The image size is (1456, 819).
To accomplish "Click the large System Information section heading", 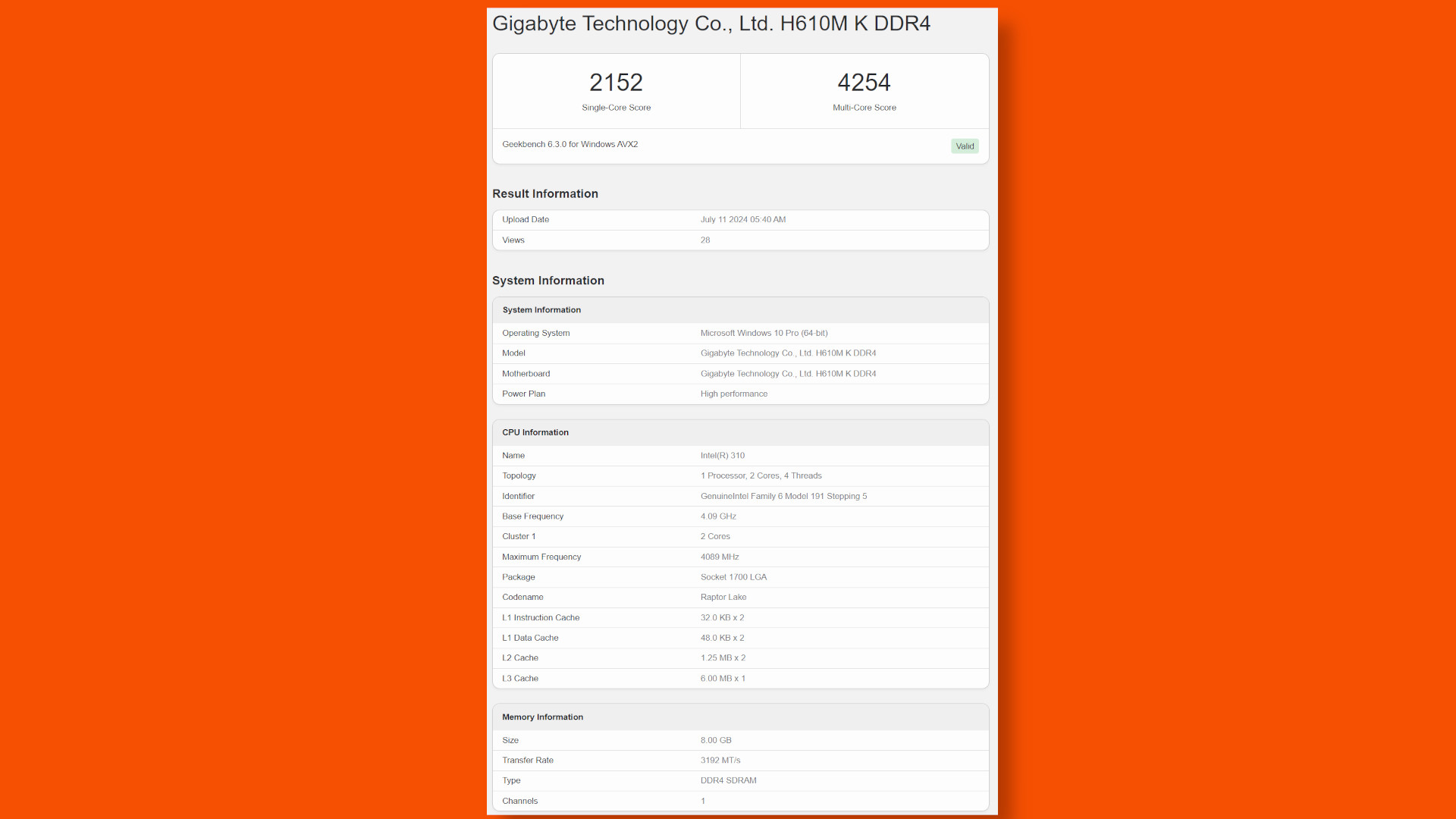I will click(x=548, y=281).
